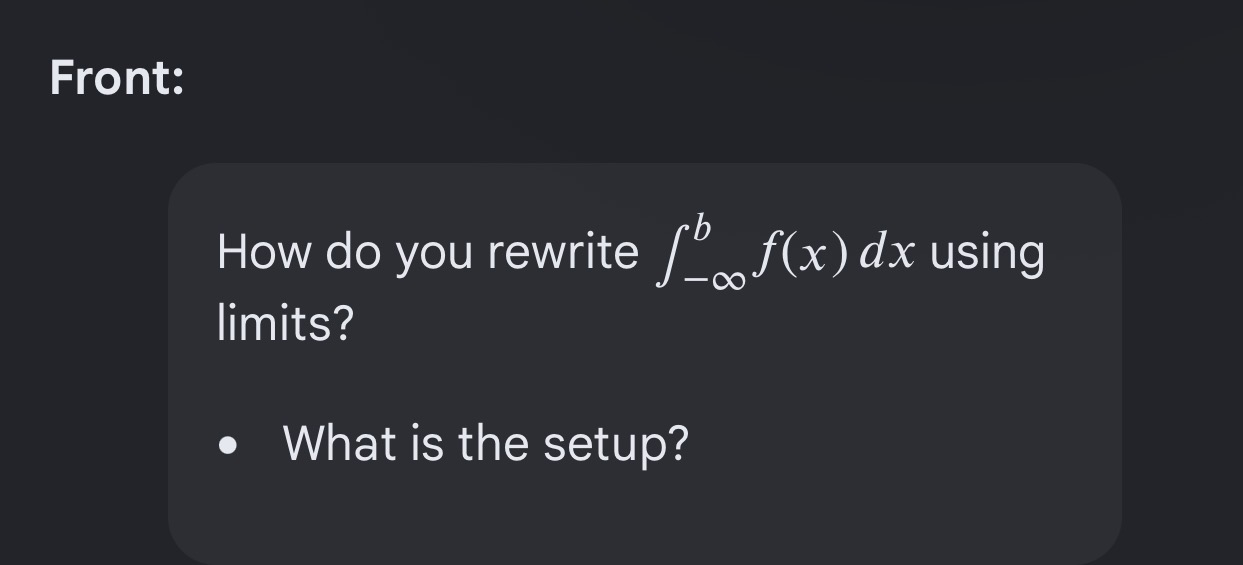Image resolution: width=1243 pixels, height=565 pixels.
Task: Click f(x) in the integral expression
Action: click(802, 254)
